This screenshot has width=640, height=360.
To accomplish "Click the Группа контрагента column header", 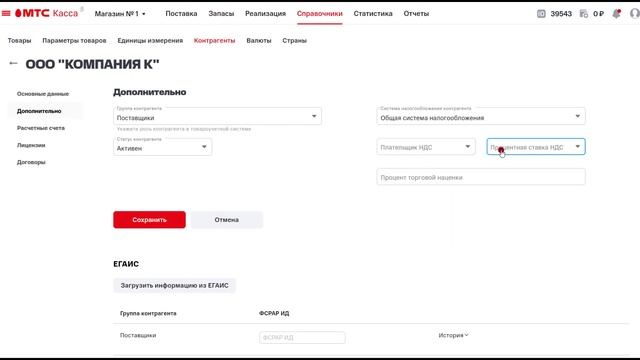I will pos(148,313).
